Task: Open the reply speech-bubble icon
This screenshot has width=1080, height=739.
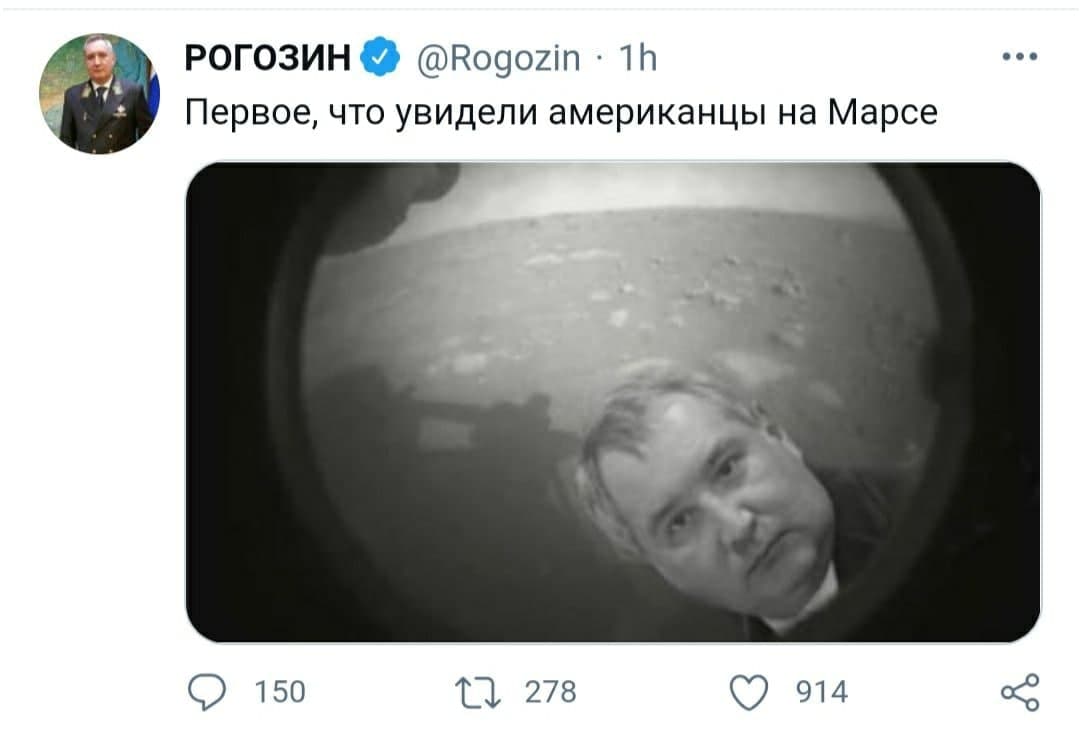Action: (x=207, y=691)
